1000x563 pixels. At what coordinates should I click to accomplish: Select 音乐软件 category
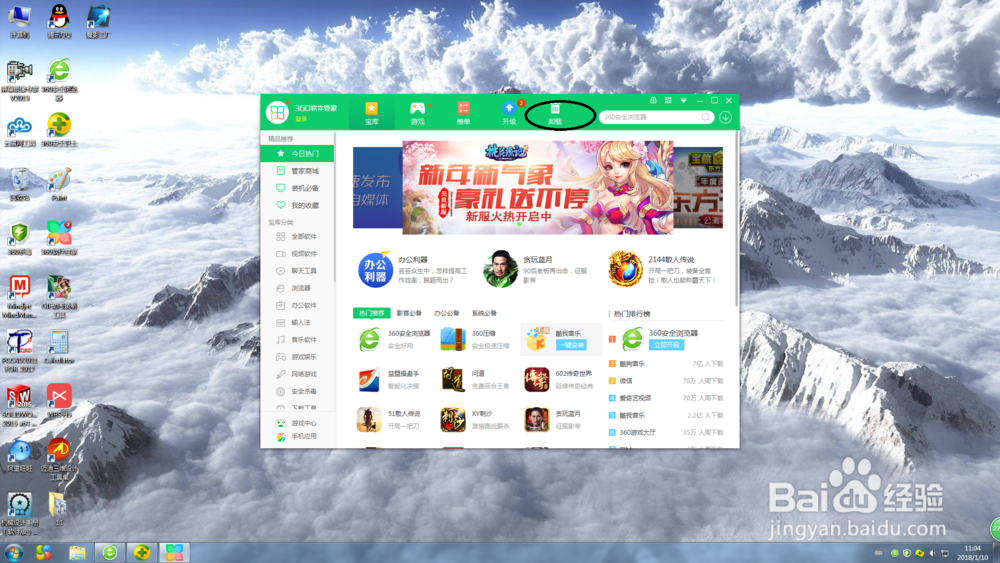[297, 340]
